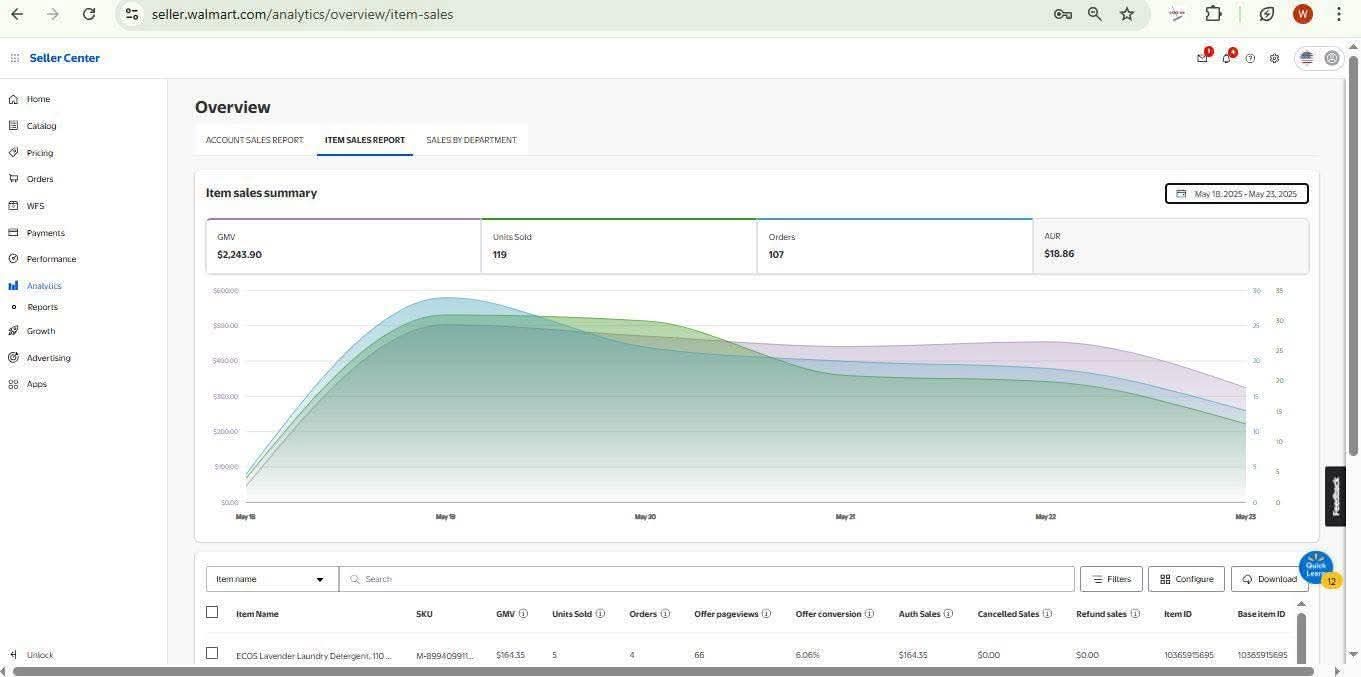This screenshot has width=1361, height=677.
Task: Expand the Item name search dropdown
Action: point(272,579)
